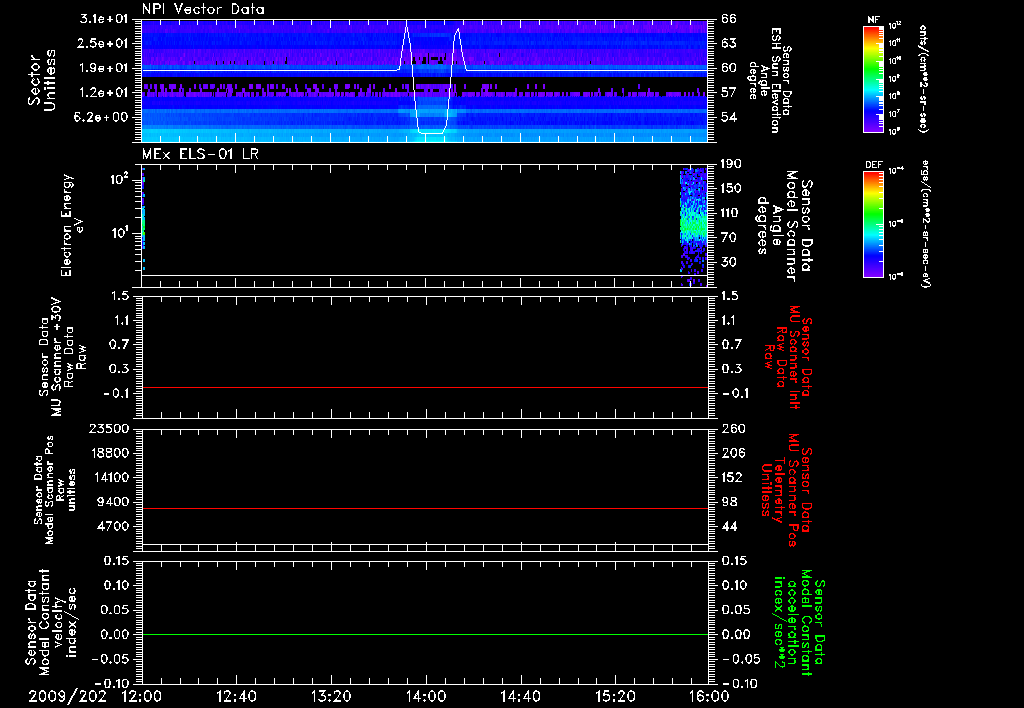The image size is (1024, 708).
Task: Click the '15:20' time tick
Action: 615,697
